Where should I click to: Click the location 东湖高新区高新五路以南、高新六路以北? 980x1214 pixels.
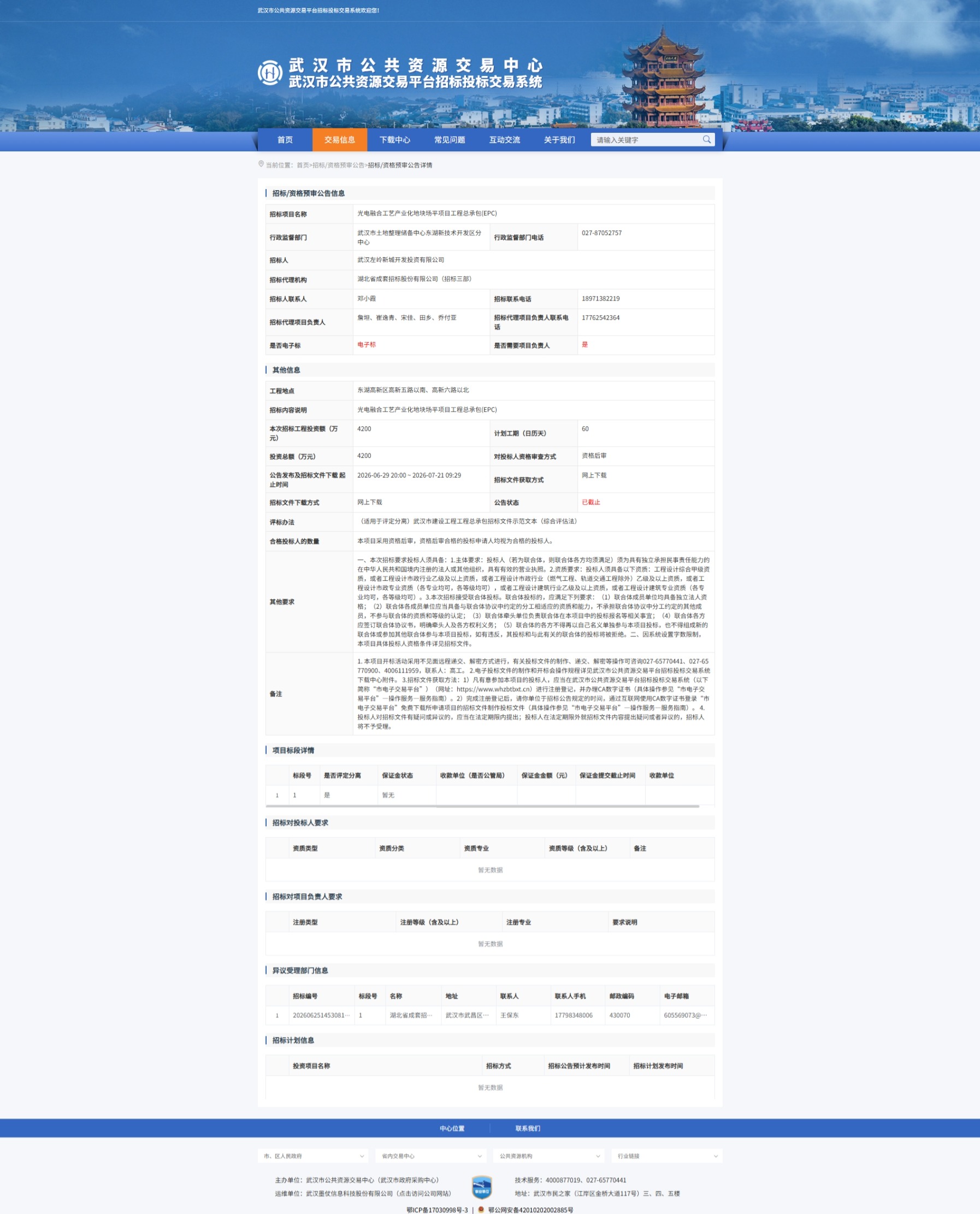413,390
